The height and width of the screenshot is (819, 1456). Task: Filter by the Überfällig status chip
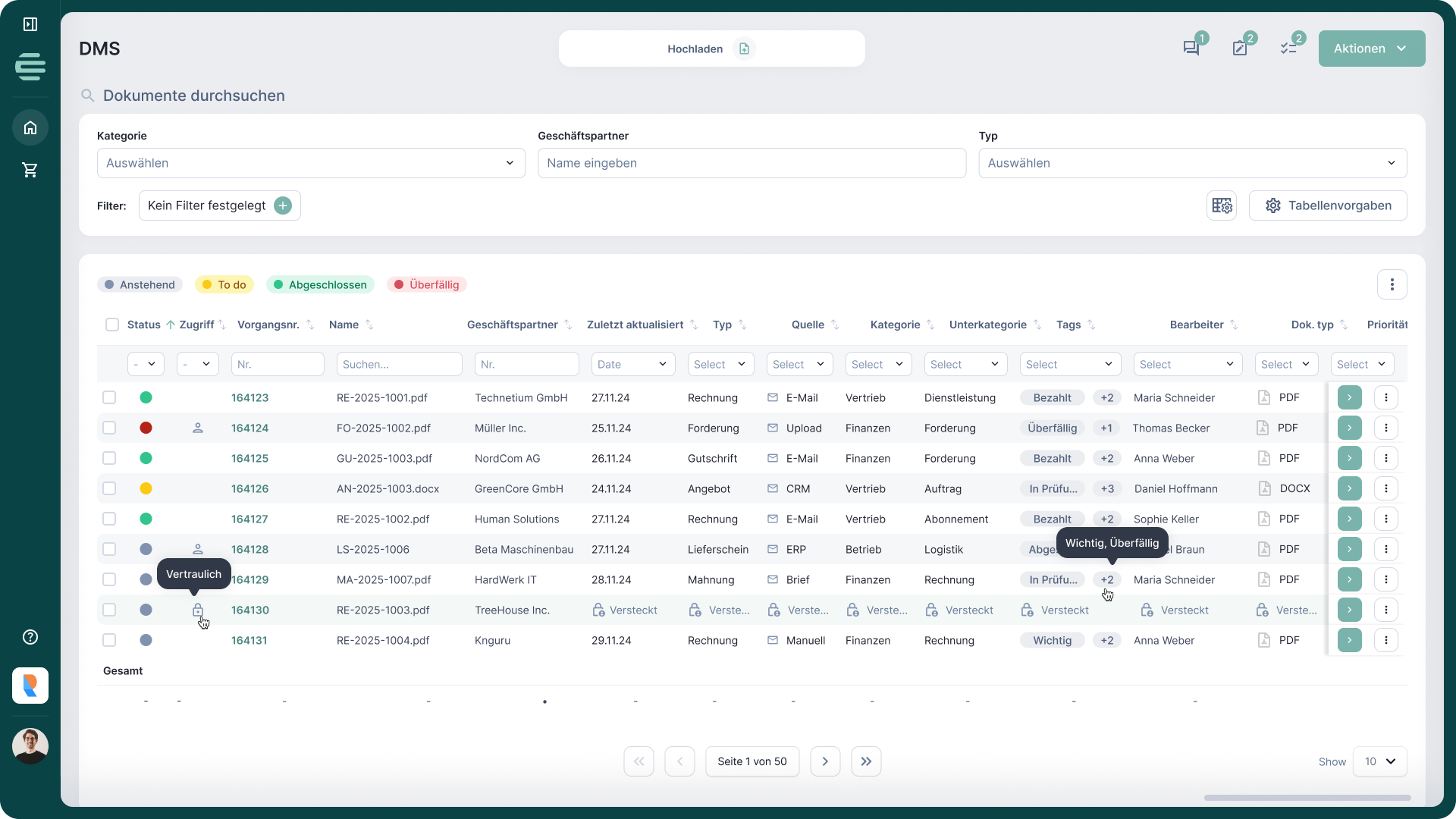click(426, 285)
